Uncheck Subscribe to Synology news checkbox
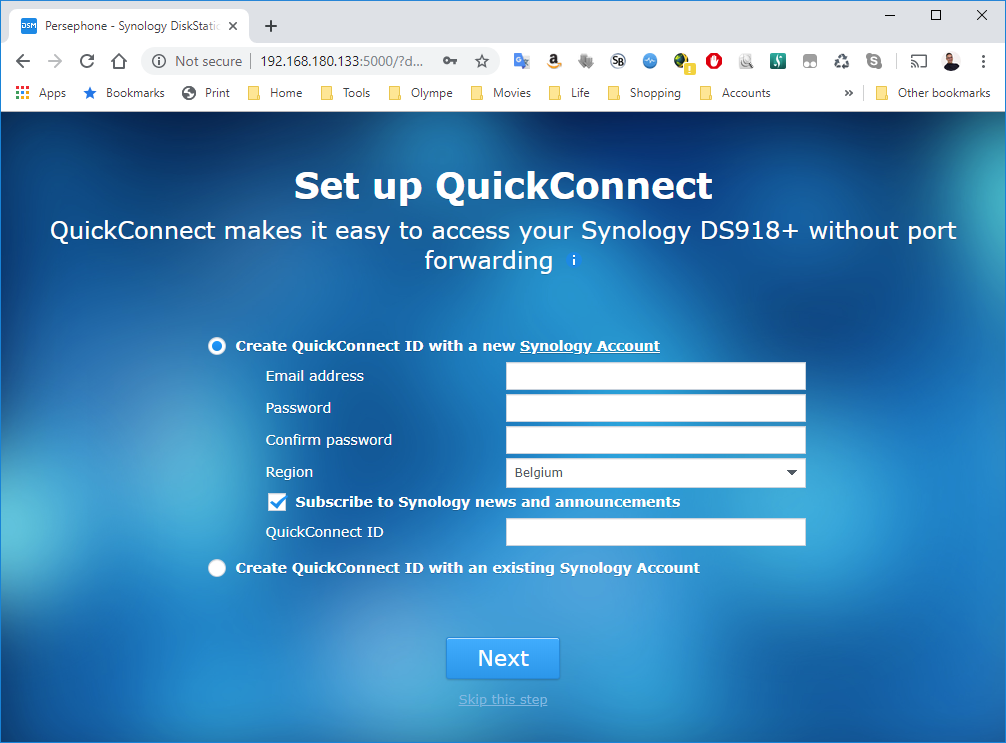The height and width of the screenshot is (743, 1006). coord(277,502)
